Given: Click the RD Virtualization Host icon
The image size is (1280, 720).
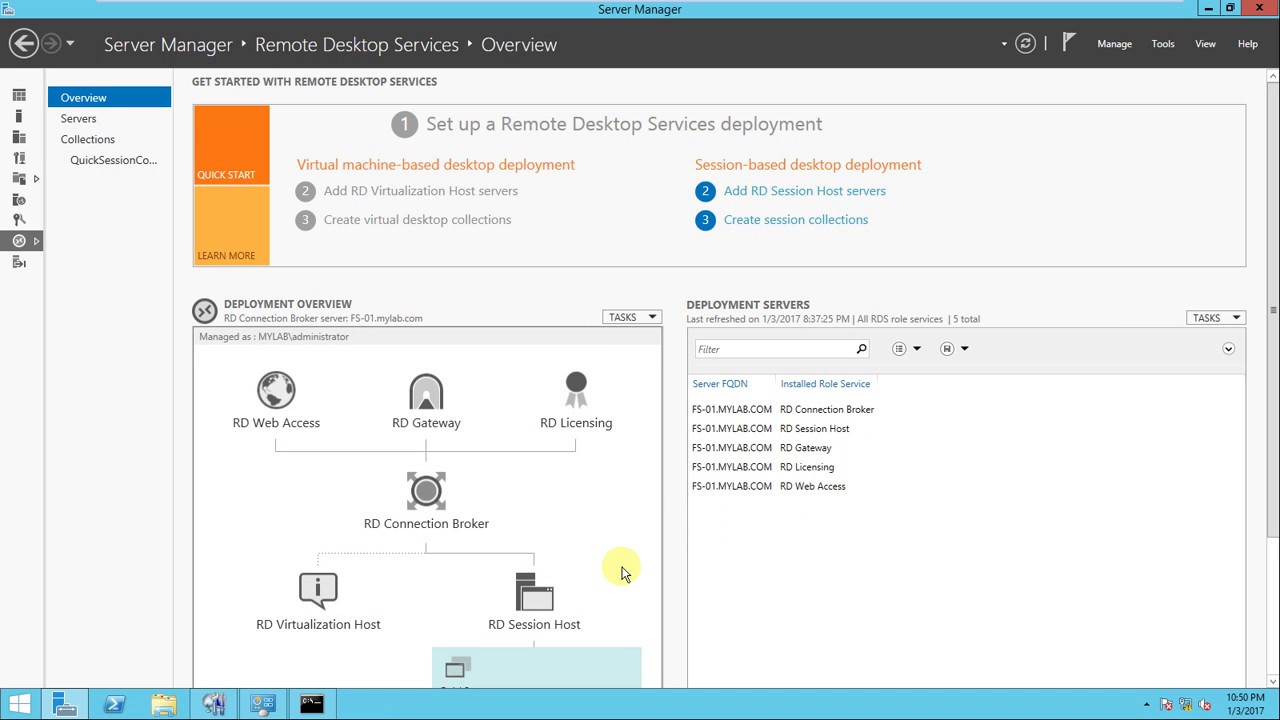Looking at the screenshot, I should (318, 591).
